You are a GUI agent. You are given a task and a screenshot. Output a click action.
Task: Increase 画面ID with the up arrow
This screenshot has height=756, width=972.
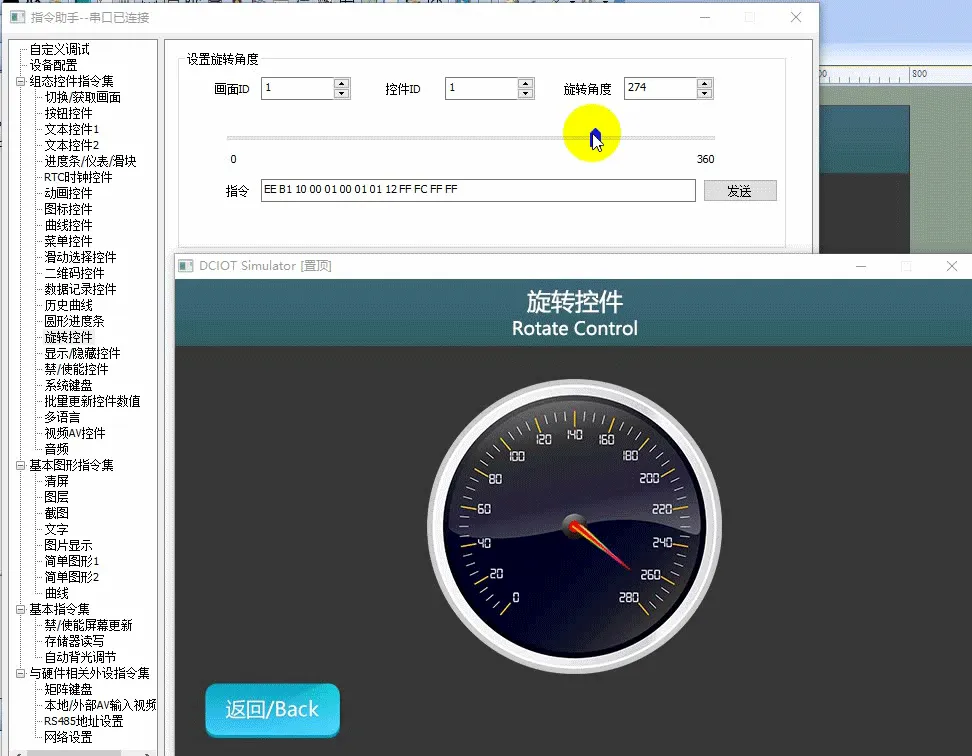(x=341, y=83)
